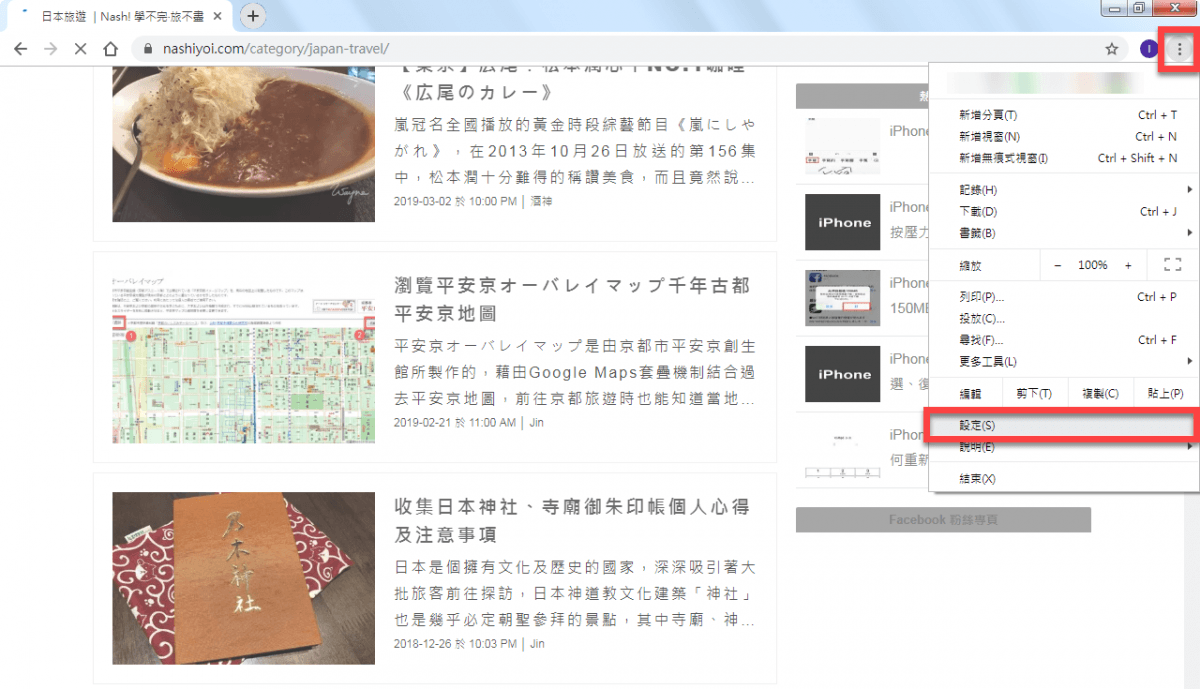Image resolution: width=1200 pixels, height=689 pixels.
Task: Open article 瀏覽平安京オーバレイマップ title link
Action: tap(572, 300)
